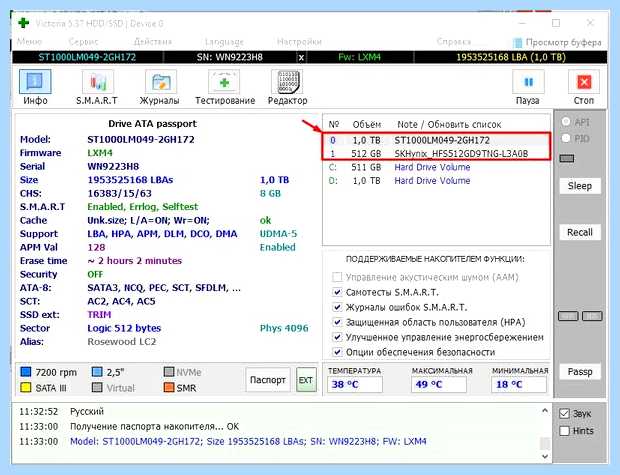Click the orange SMR indicator square
Image resolution: width=620 pixels, height=475 pixels.
pyautogui.click(x=169, y=387)
